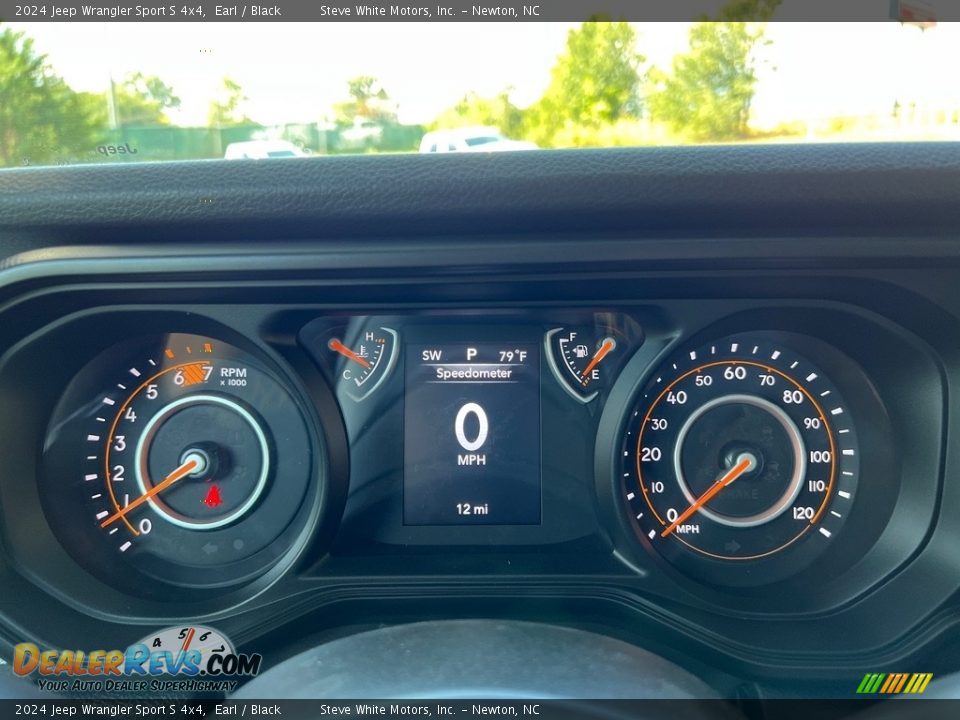Image resolution: width=960 pixels, height=720 pixels.
Task: Click the 'MPH' label under speedometer zero
Action: coord(688,529)
